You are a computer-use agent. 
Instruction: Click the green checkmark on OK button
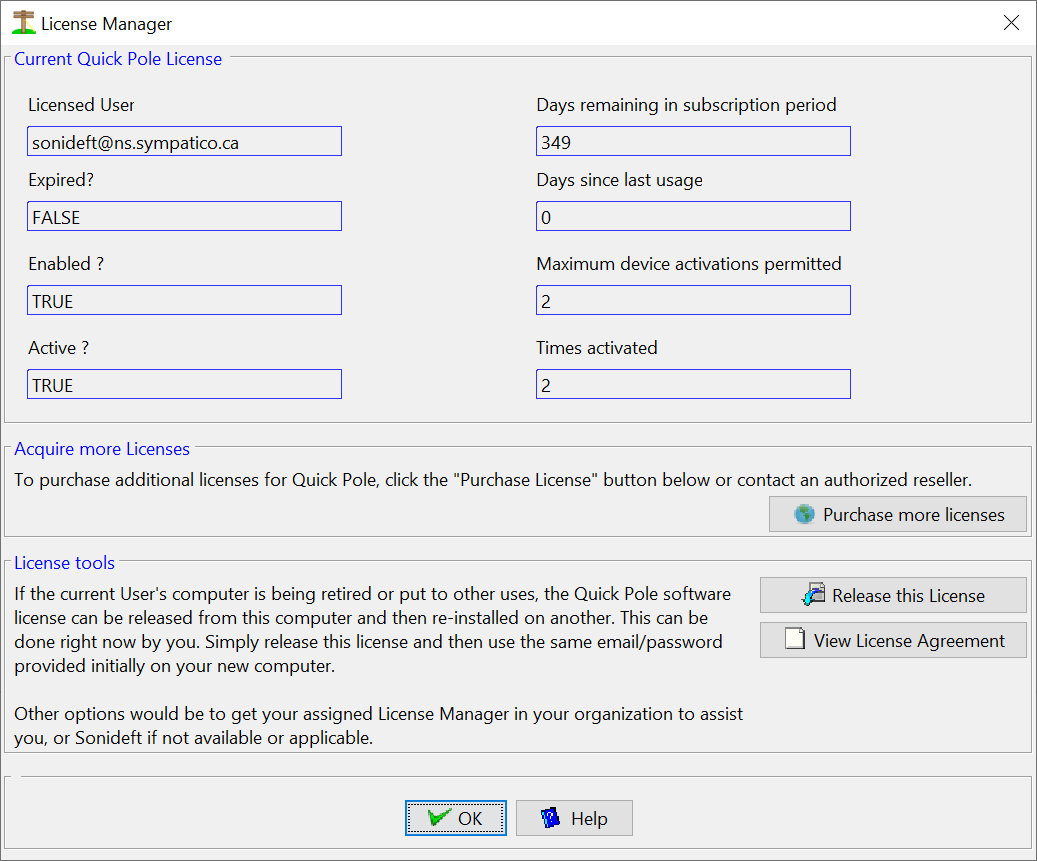tap(440, 817)
